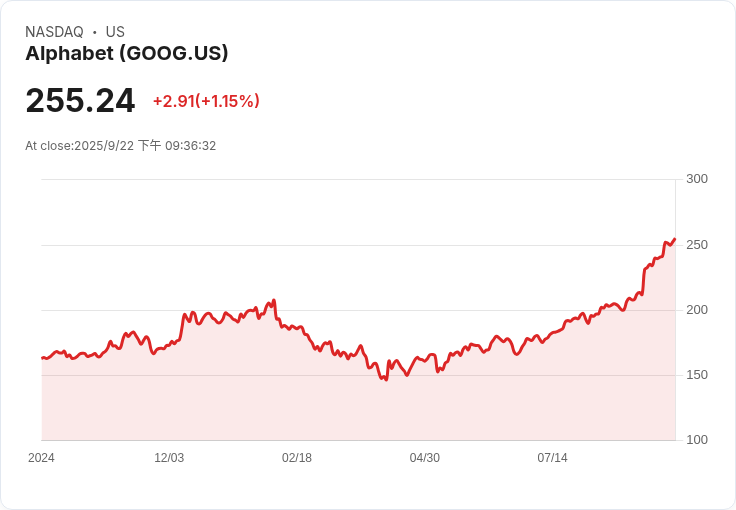This screenshot has height=510, width=736.
Task: Click the 255.24 current price
Action: [80, 101]
